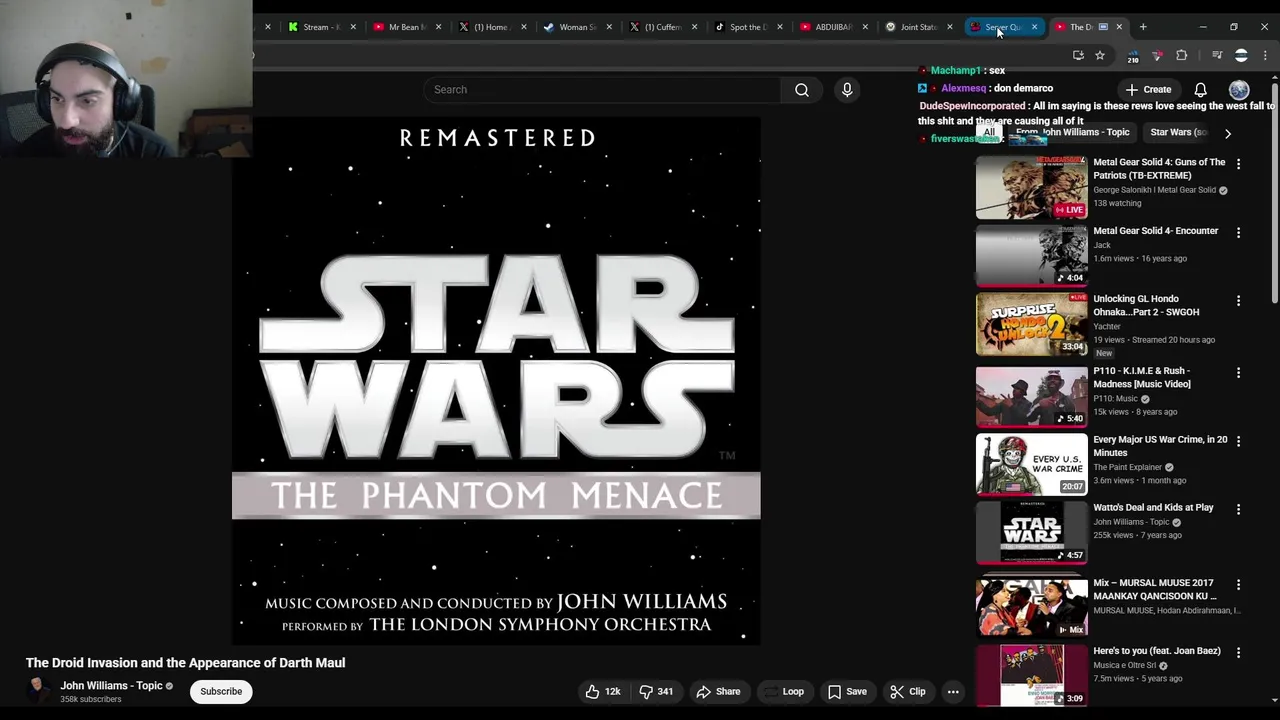The width and height of the screenshot is (1280, 720).
Task: Open the browser extensions puzzle icon
Action: (1181, 56)
